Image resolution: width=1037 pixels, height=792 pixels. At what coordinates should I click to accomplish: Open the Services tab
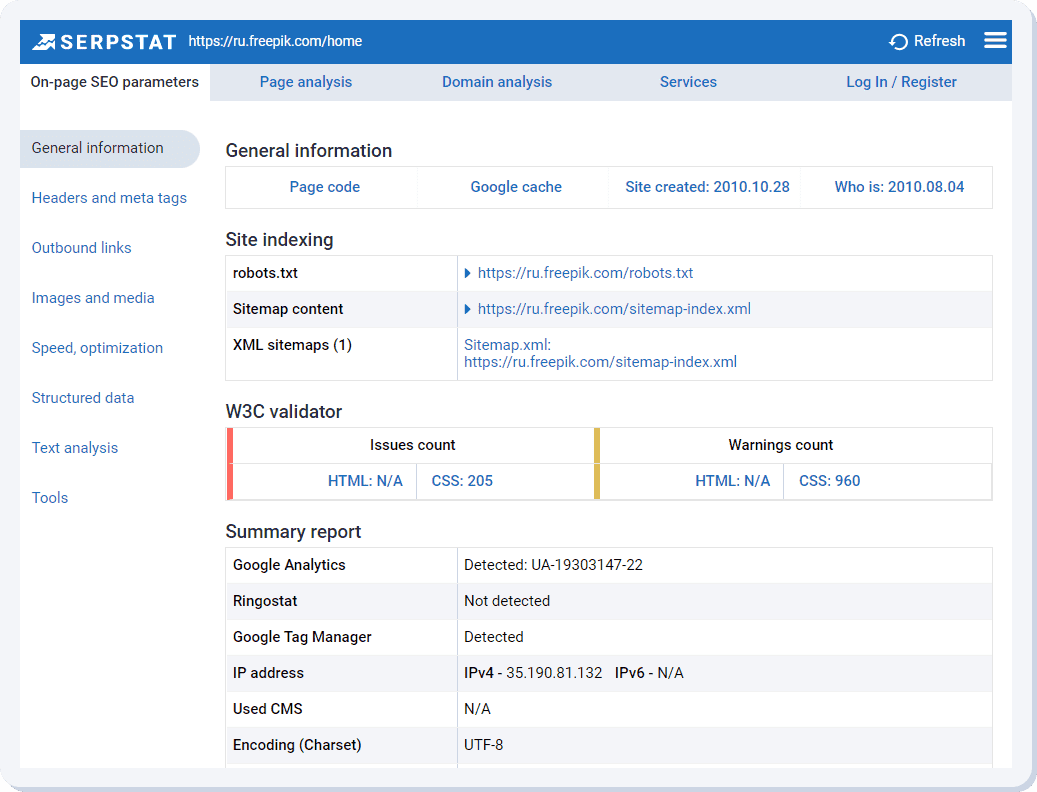(x=688, y=82)
